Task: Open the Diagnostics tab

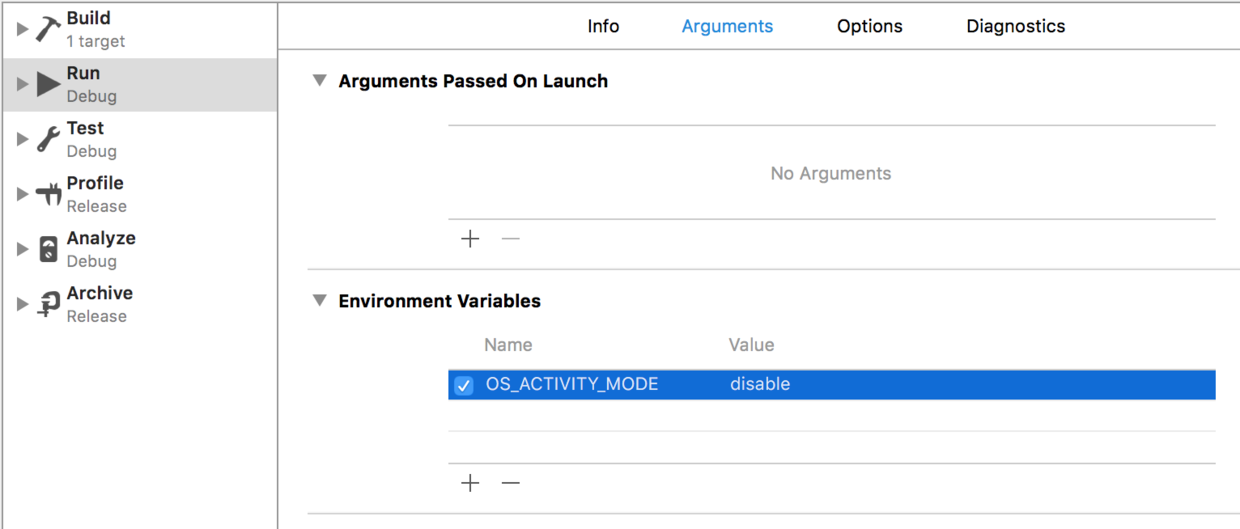Action: click(1015, 27)
